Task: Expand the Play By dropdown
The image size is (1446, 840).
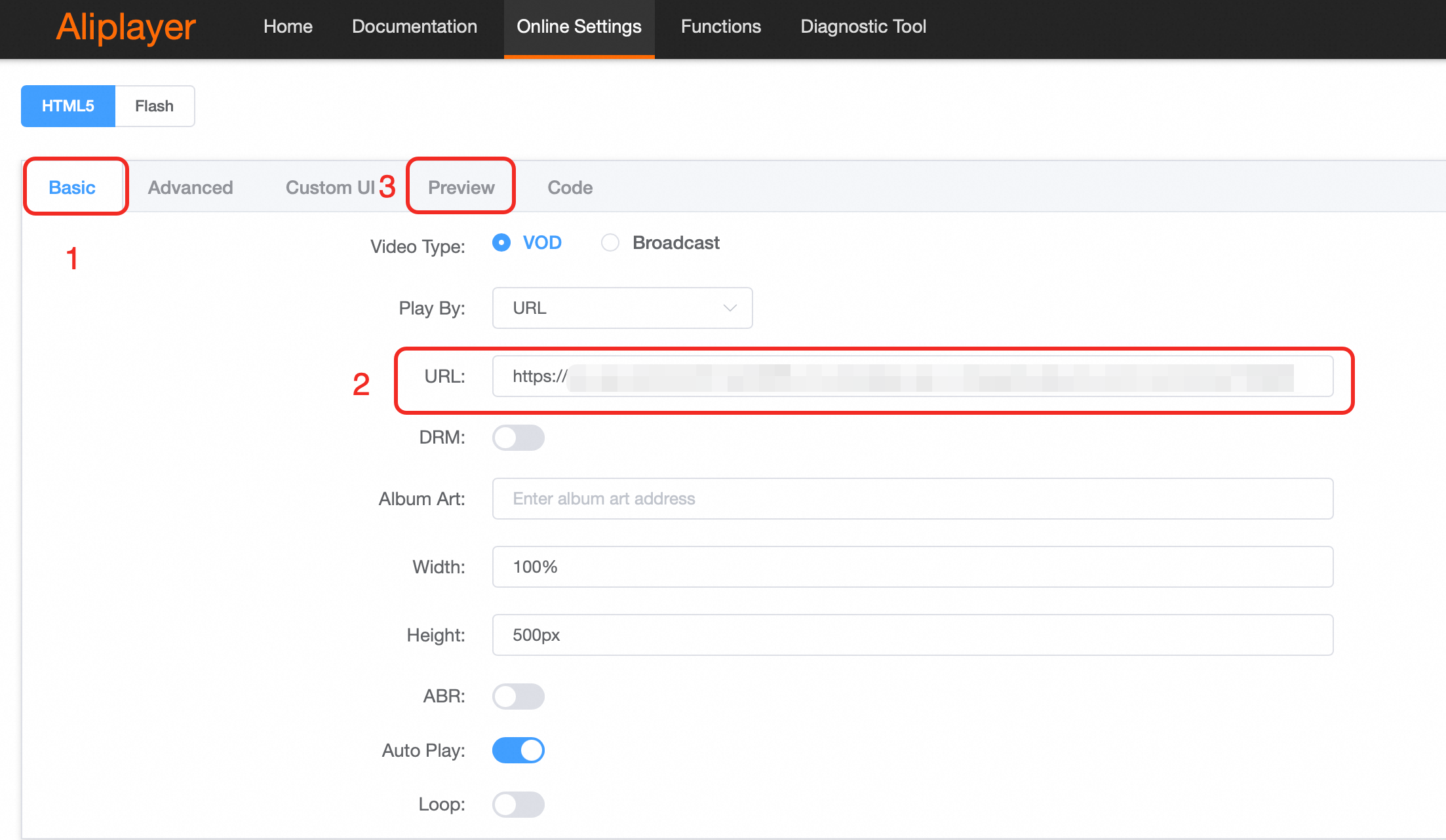Action: (x=621, y=308)
